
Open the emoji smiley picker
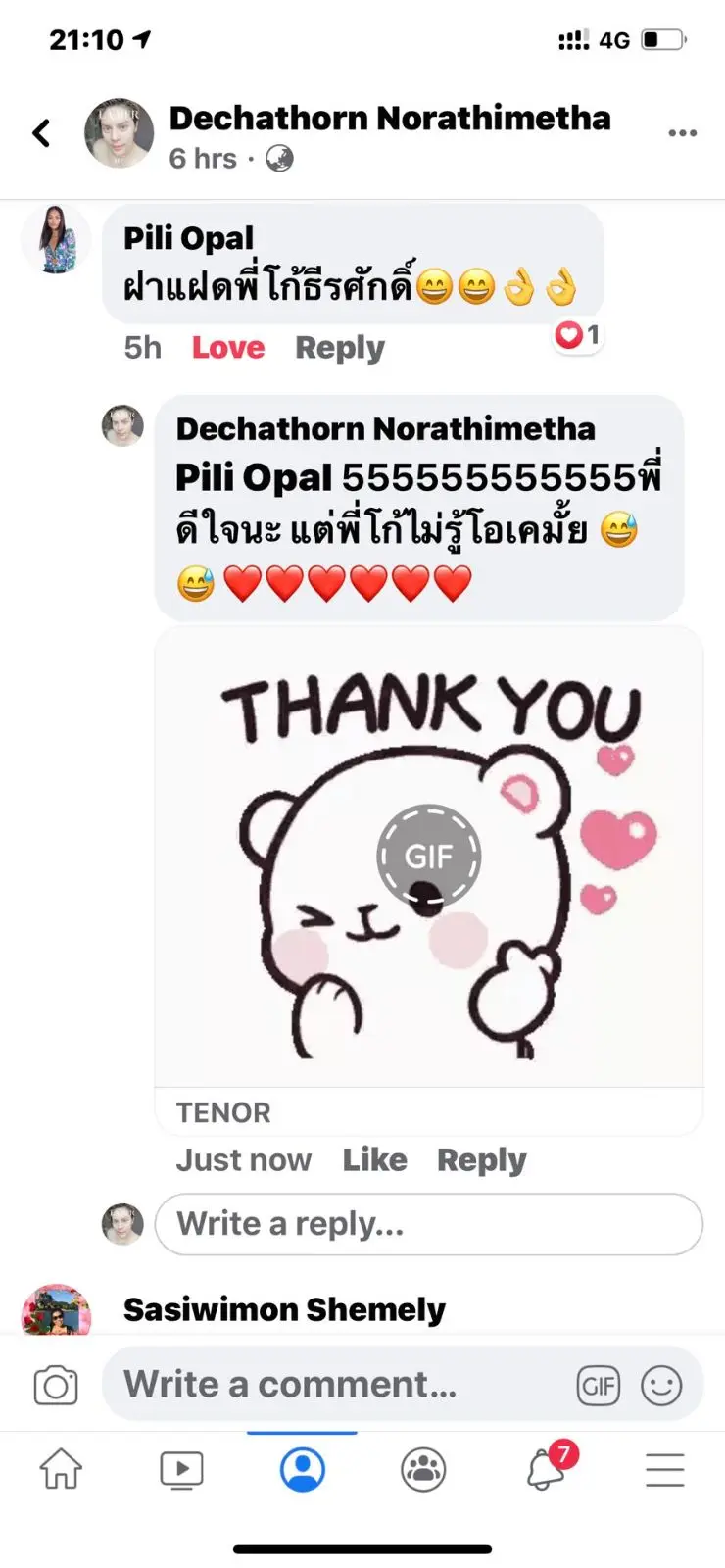coord(661,1386)
